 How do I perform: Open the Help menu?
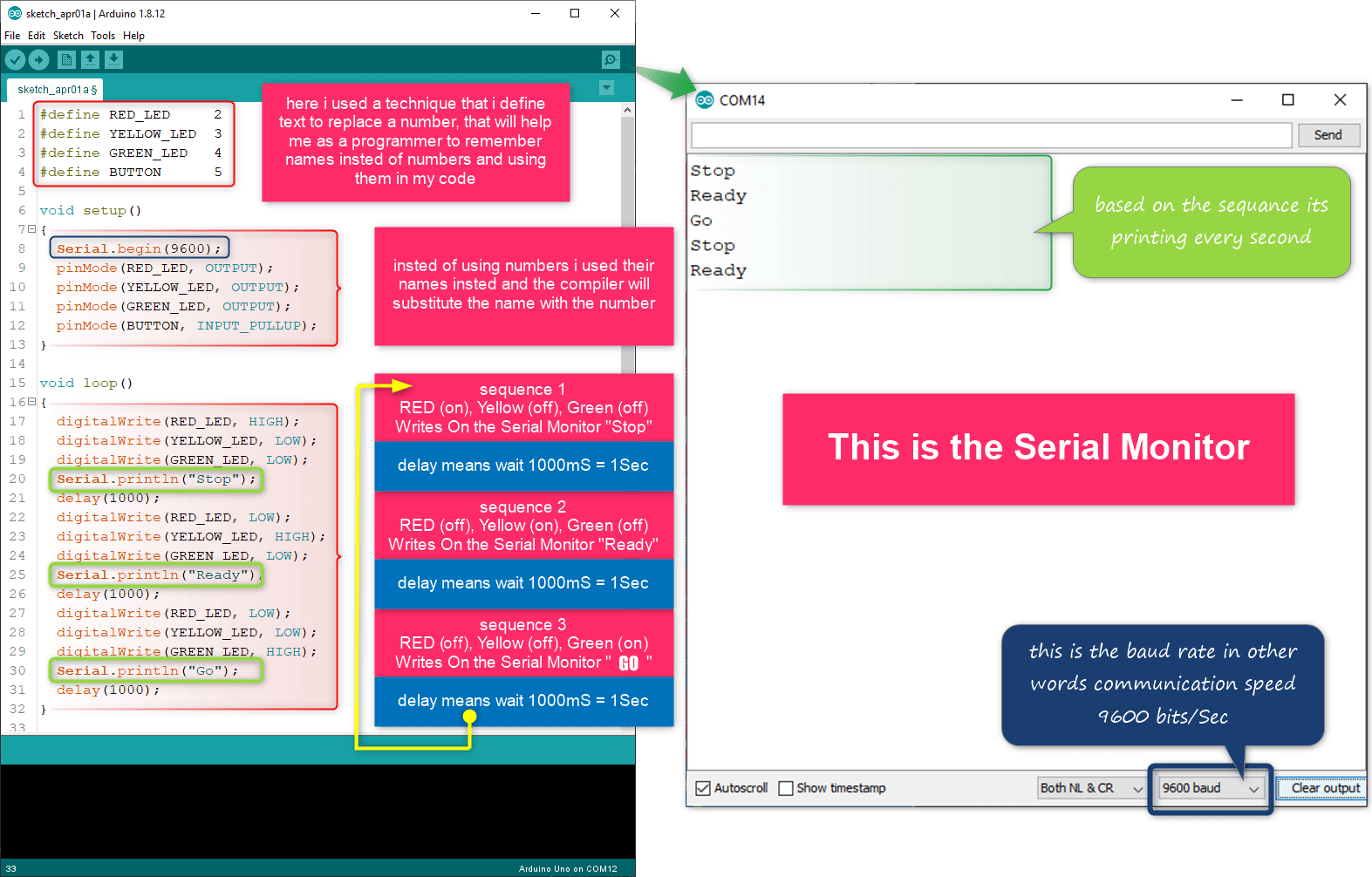133,36
